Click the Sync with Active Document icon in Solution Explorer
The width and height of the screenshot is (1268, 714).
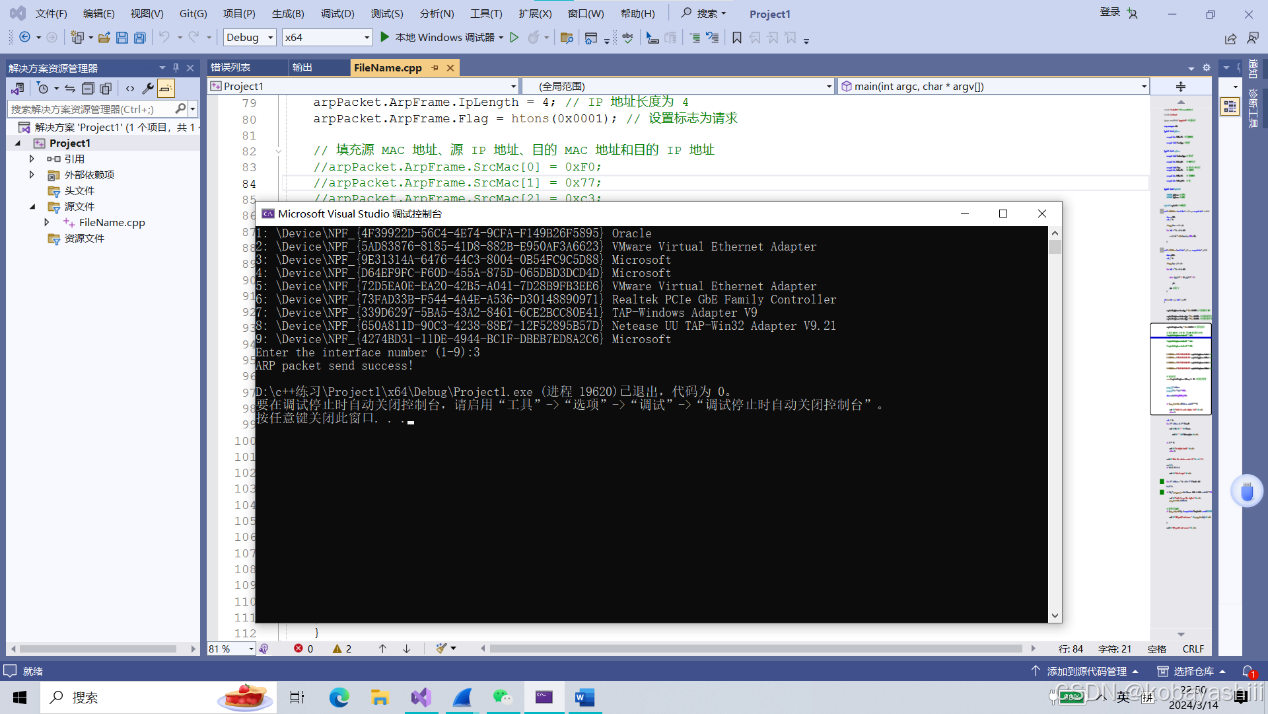click(x=70, y=88)
